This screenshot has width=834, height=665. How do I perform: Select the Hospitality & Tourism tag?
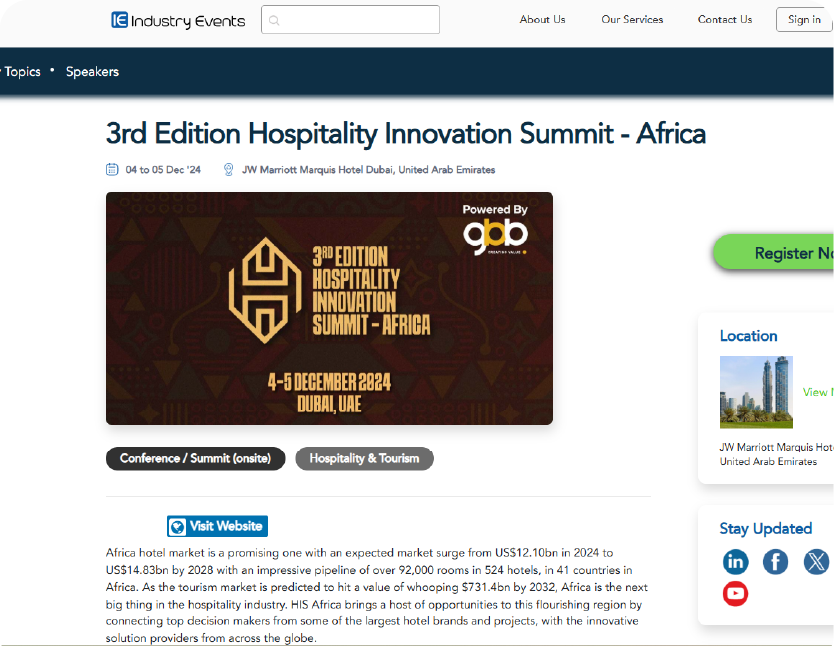click(364, 459)
